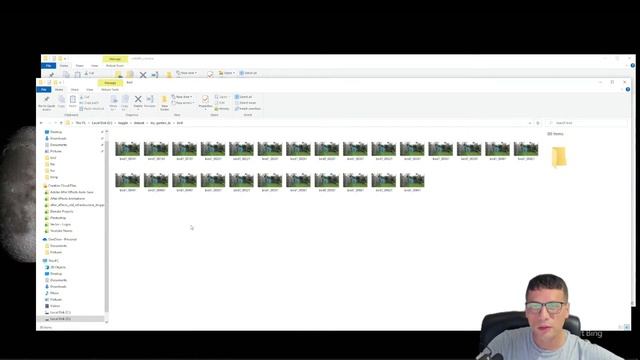Viewport: 640px width, 360px height.
Task: Click into the Search box
Action: 587,123
